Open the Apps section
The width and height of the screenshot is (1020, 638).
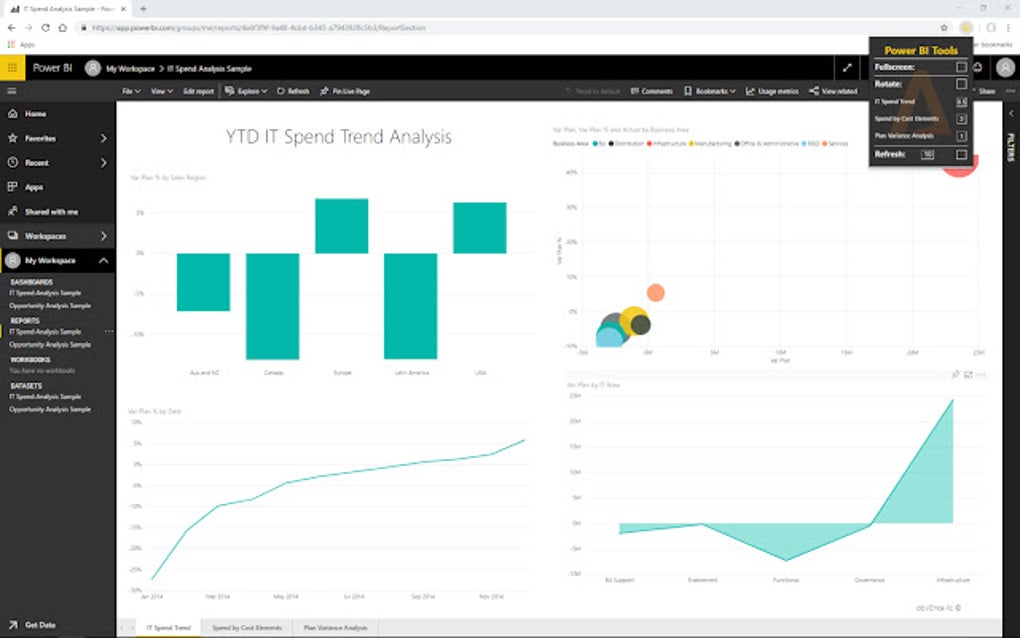click(x=32, y=186)
